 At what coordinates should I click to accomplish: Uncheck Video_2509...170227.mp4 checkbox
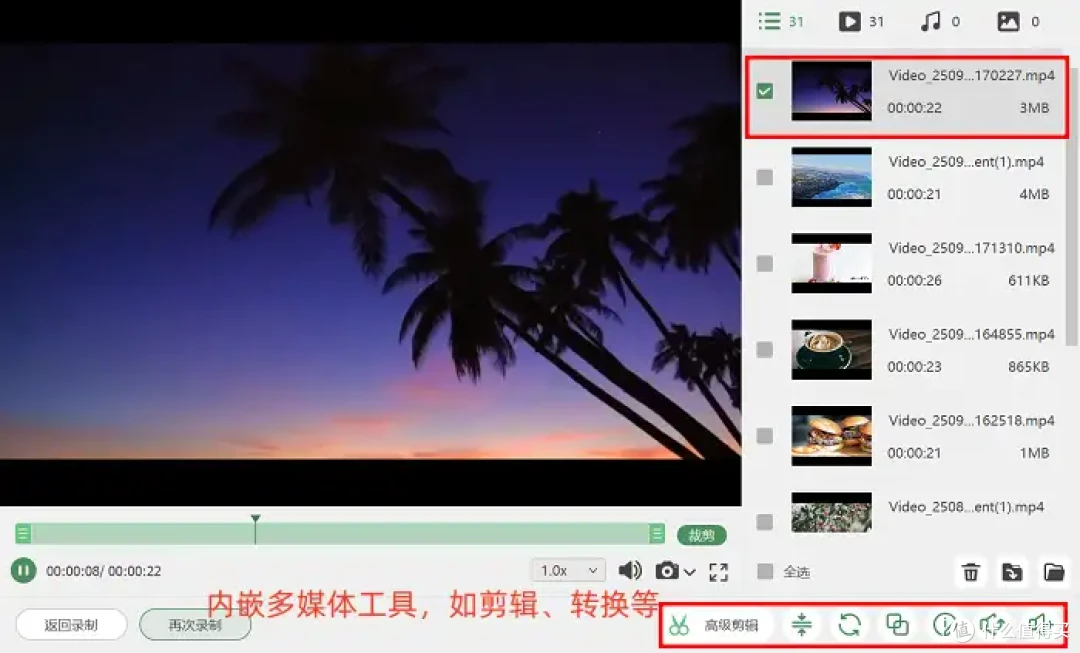[765, 91]
